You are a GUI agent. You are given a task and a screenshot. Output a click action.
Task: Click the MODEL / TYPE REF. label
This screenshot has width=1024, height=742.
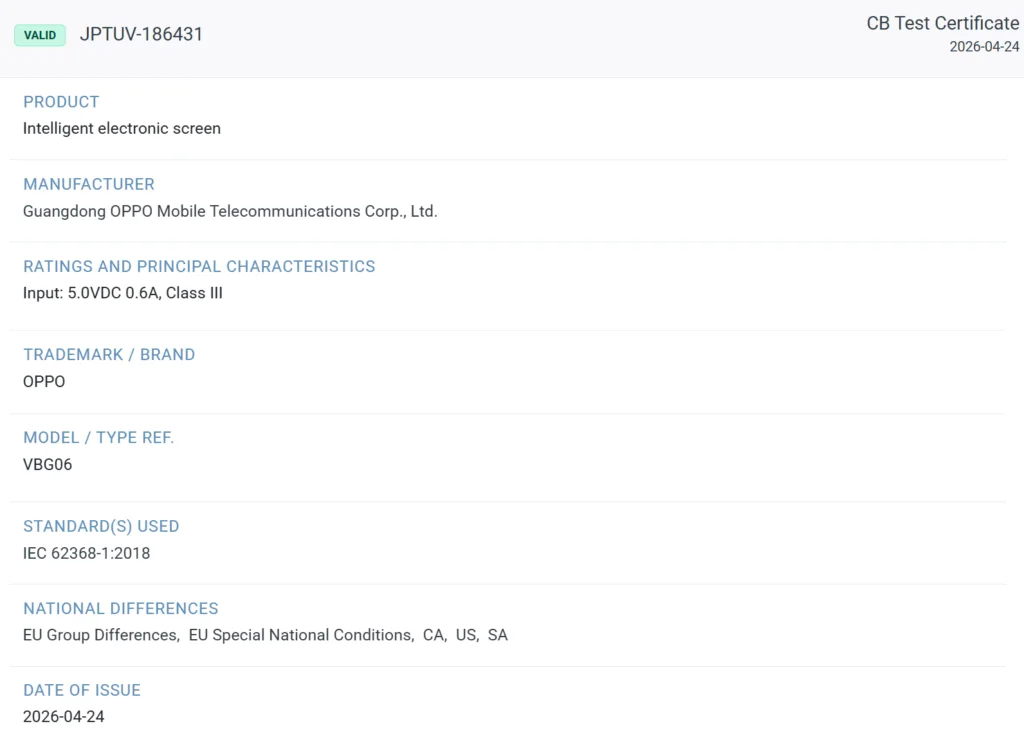click(99, 438)
